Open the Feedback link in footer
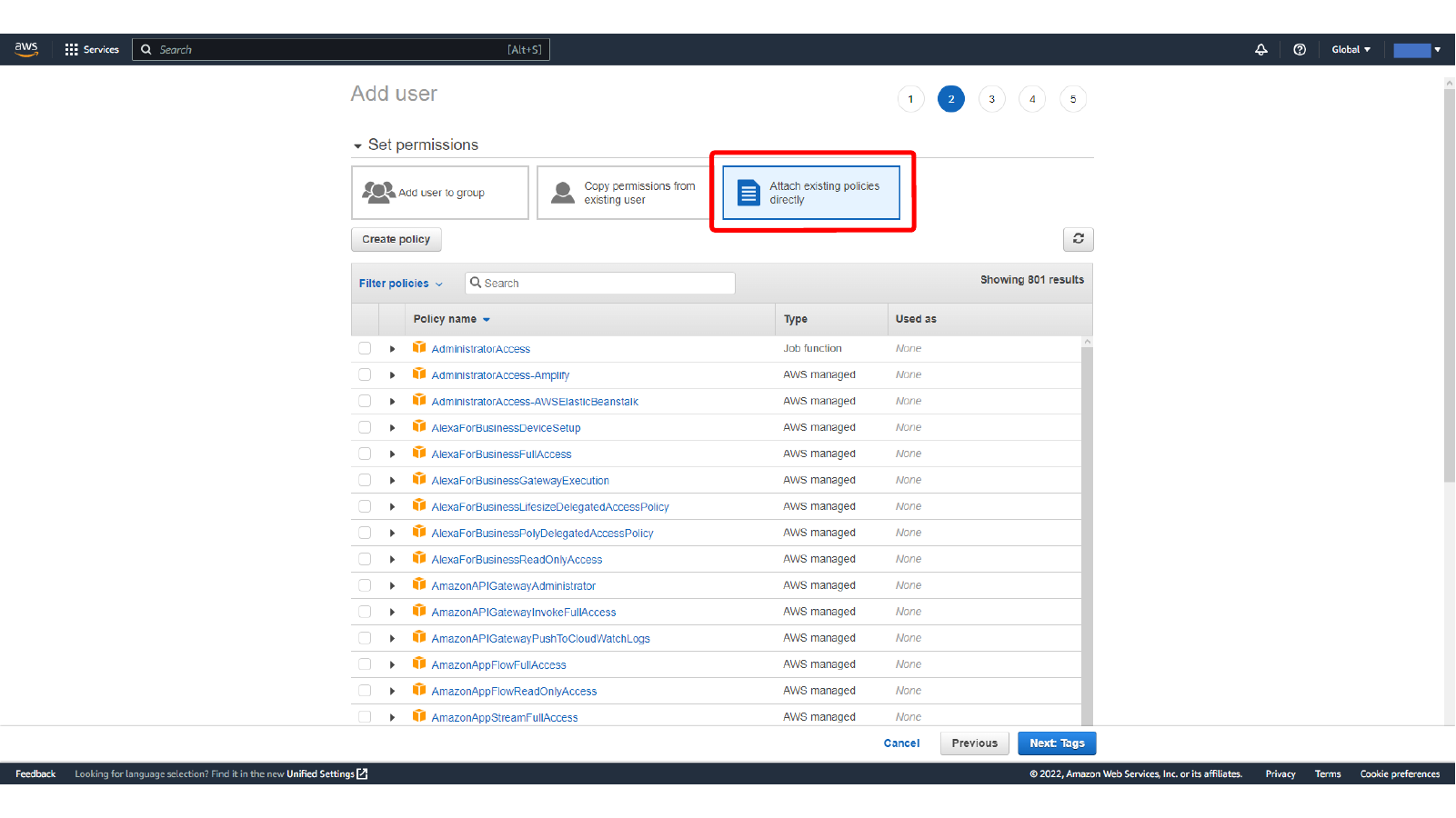 [x=35, y=774]
